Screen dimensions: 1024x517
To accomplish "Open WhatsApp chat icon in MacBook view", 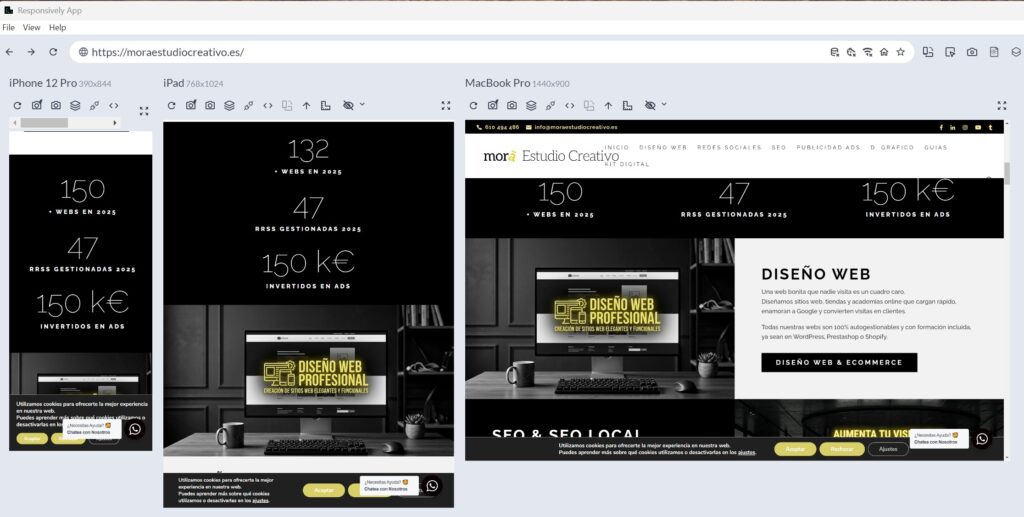I will coord(982,439).
